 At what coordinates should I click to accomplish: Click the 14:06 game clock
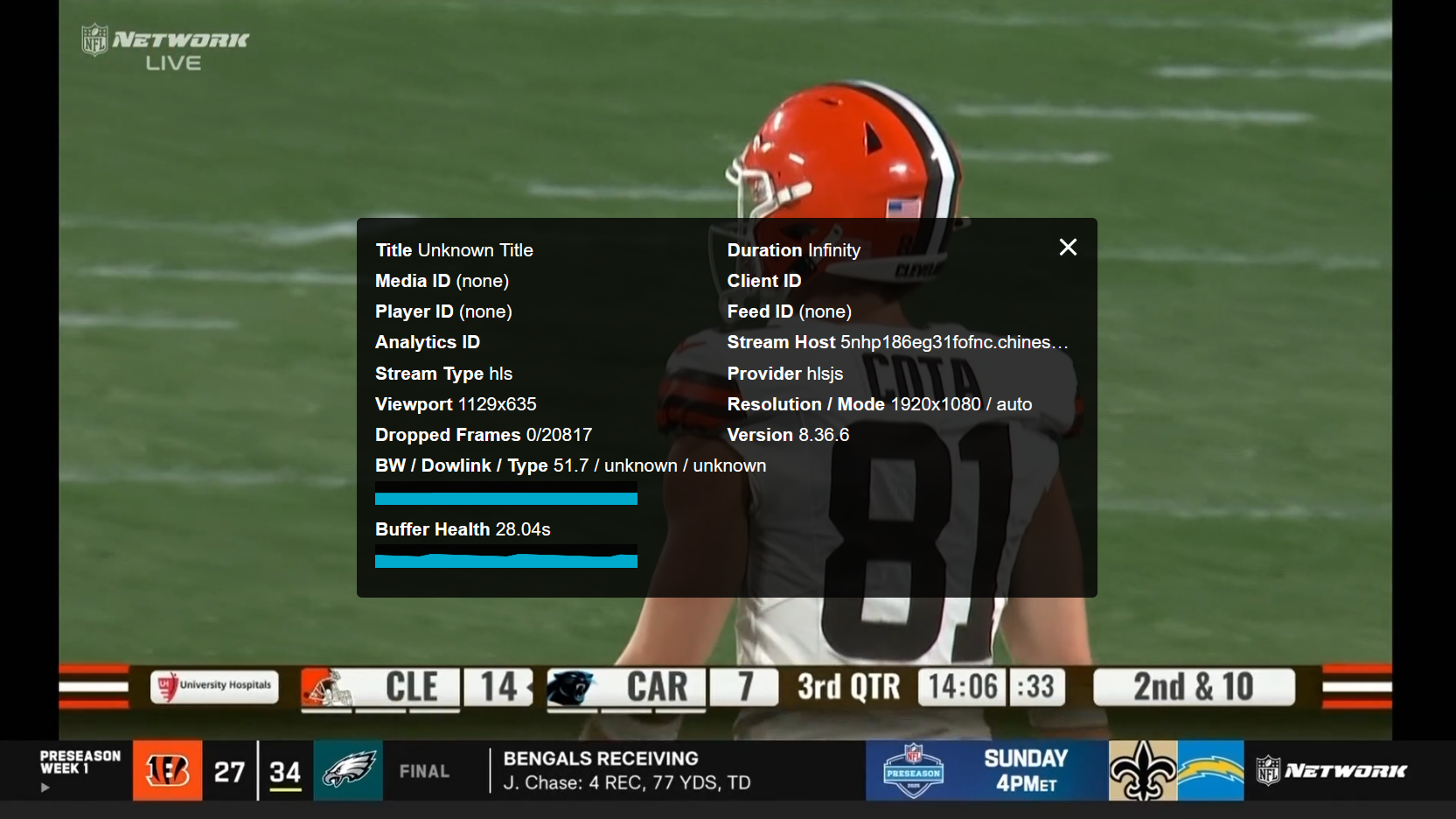[963, 687]
